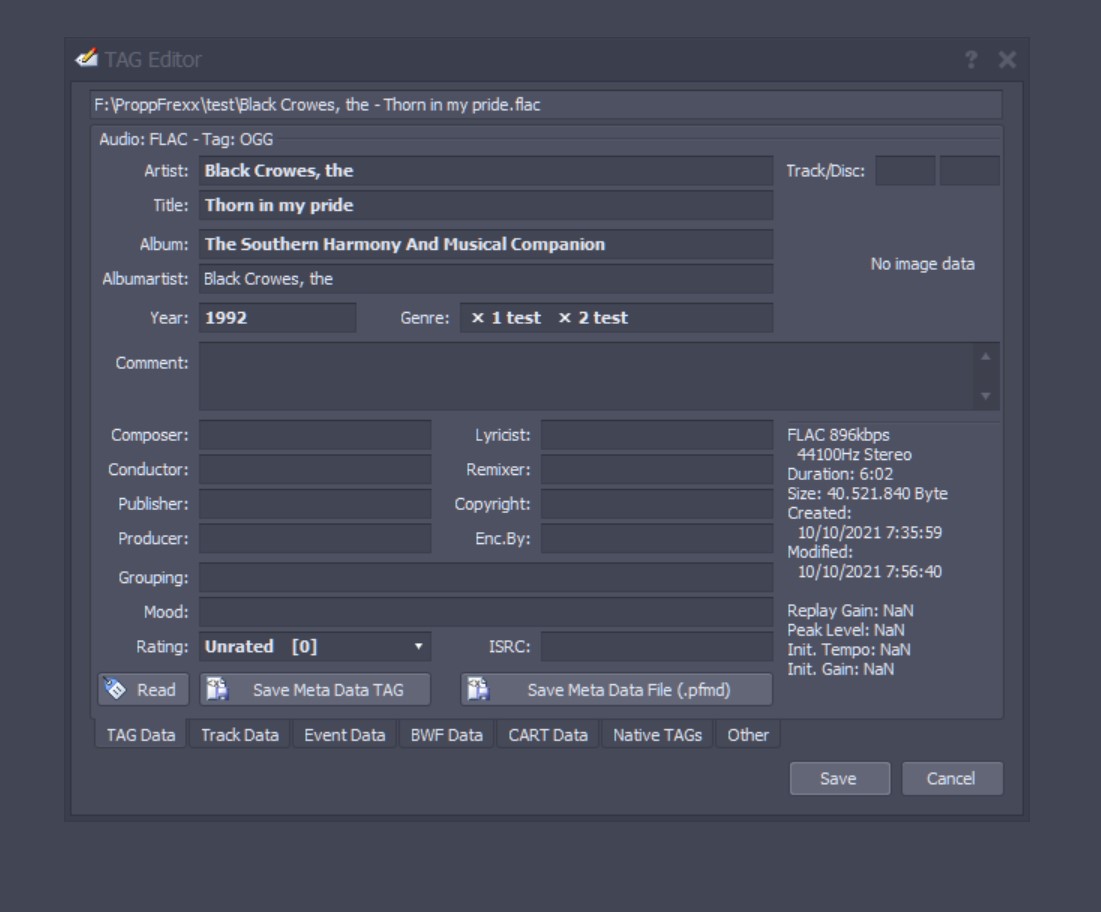This screenshot has height=912, width=1101.
Task: Click the Albumartist field
Action: pyautogui.click(x=486, y=279)
